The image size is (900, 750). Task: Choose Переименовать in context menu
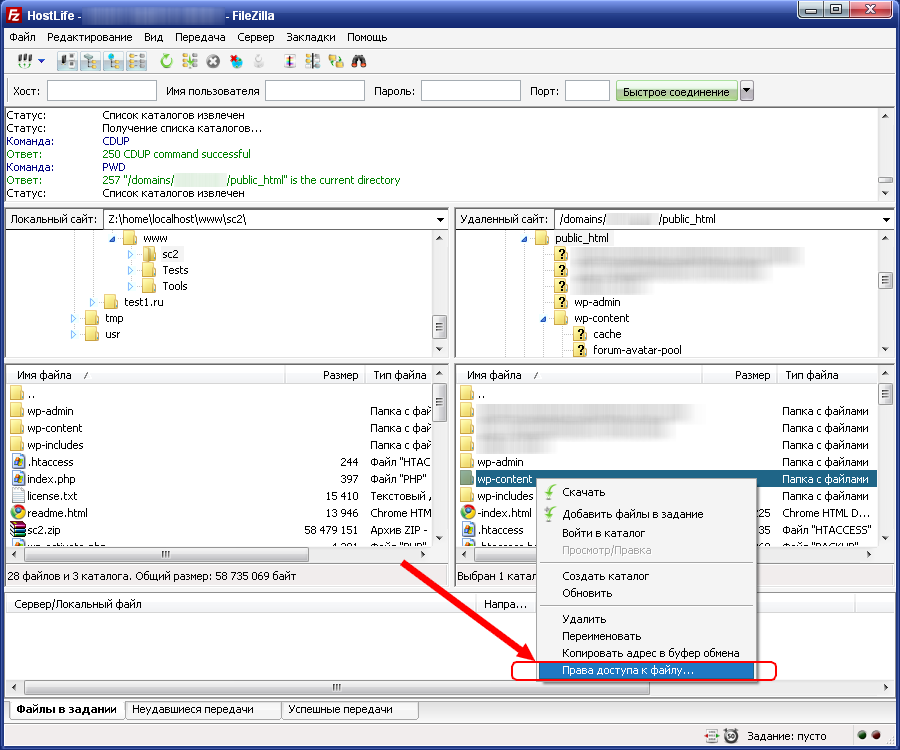(646, 636)
